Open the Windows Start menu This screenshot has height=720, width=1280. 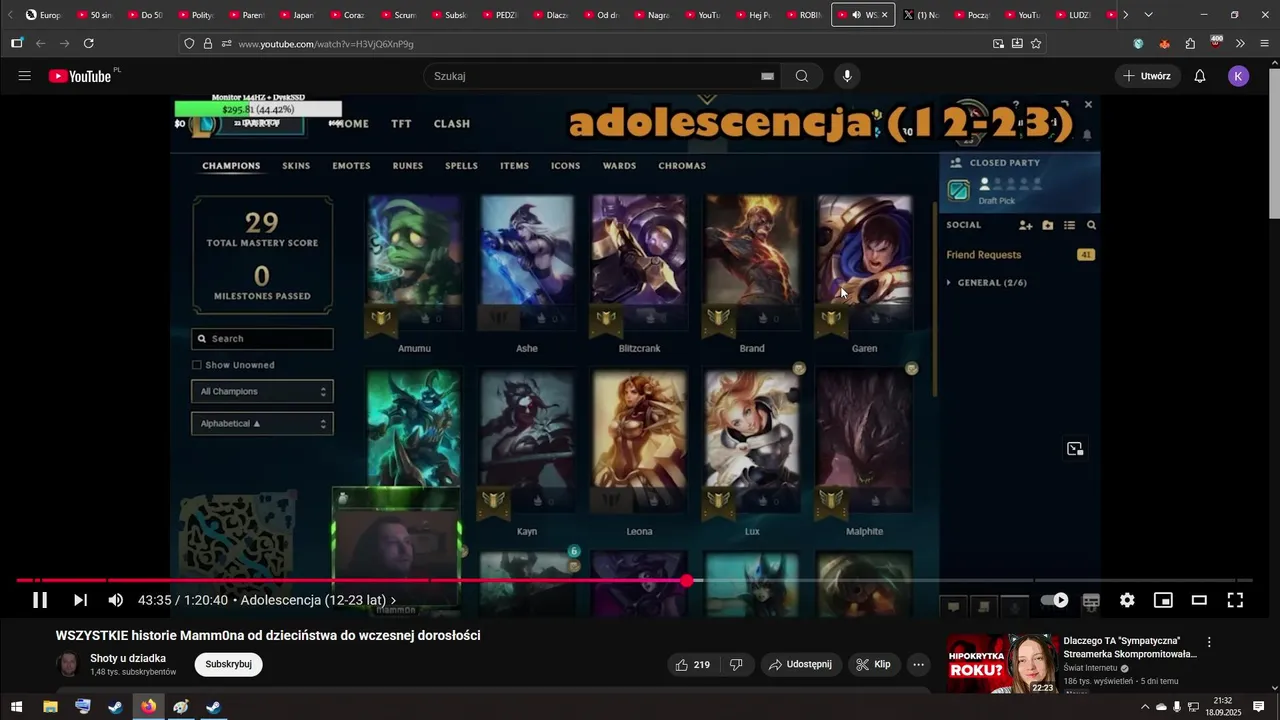16,707
